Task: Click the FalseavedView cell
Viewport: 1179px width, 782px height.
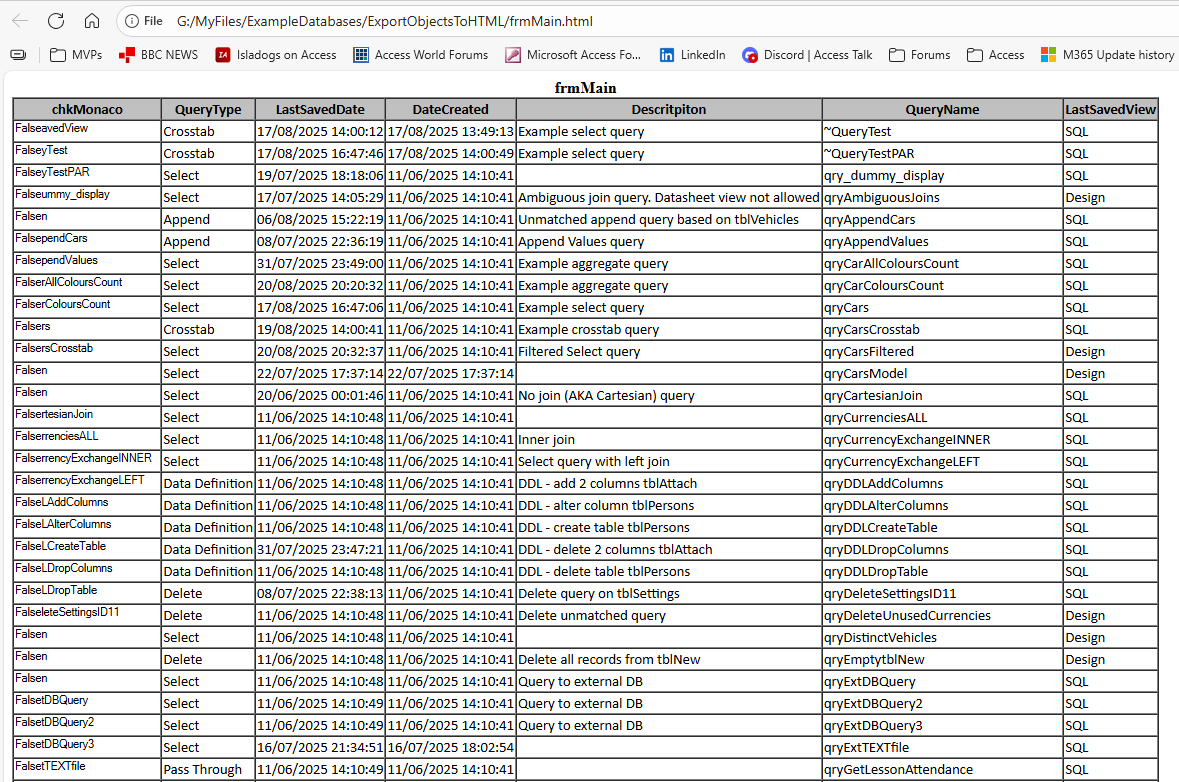Action: point(87,132)
